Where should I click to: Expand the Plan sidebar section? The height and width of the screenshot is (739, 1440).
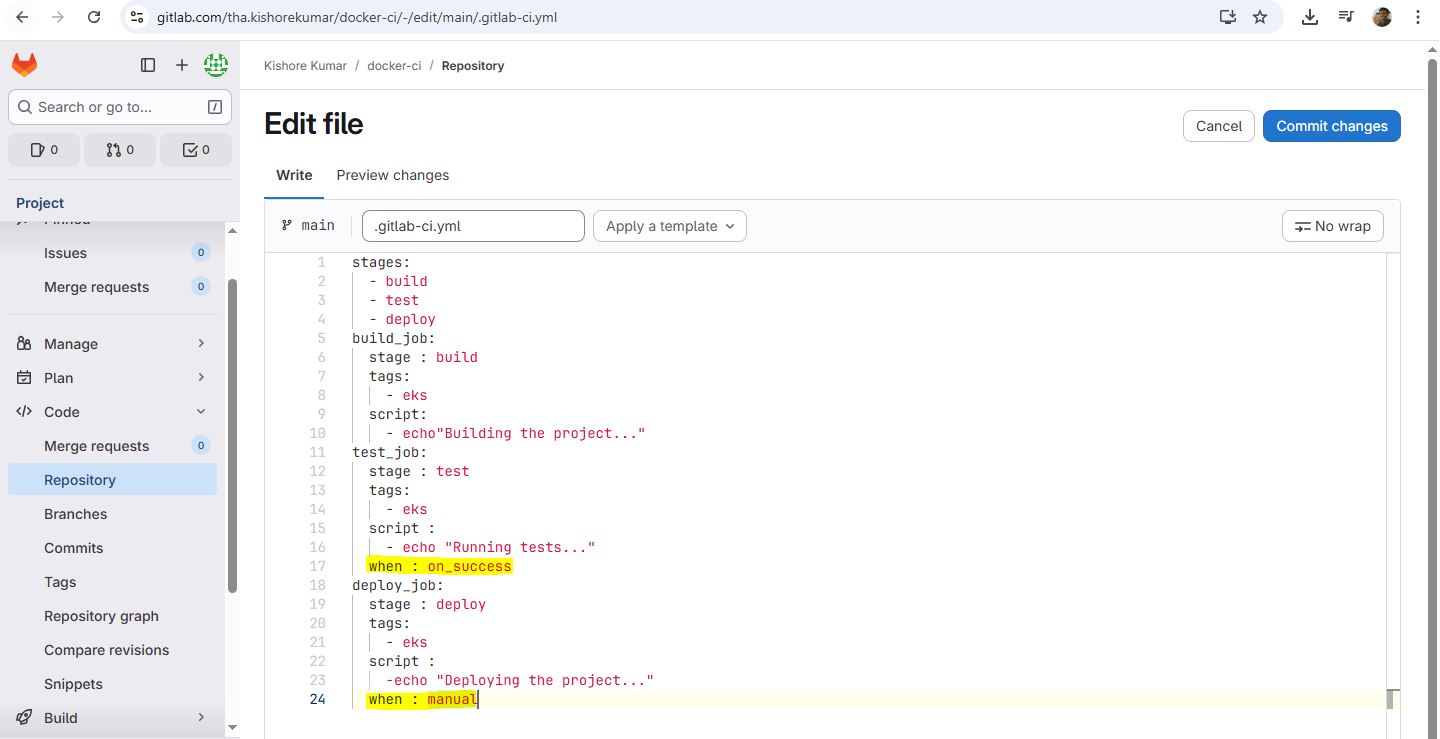[x=112, y=378]
